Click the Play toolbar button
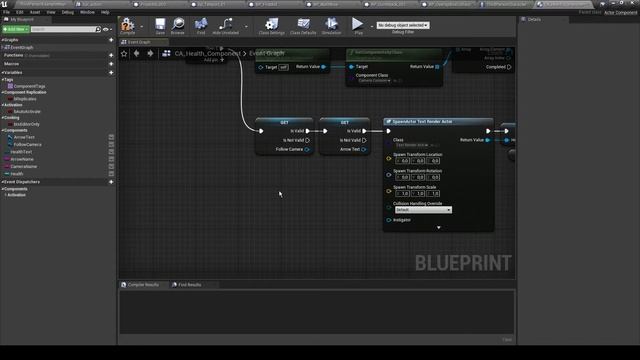This screenshot has width=640, height=360. 358,26
